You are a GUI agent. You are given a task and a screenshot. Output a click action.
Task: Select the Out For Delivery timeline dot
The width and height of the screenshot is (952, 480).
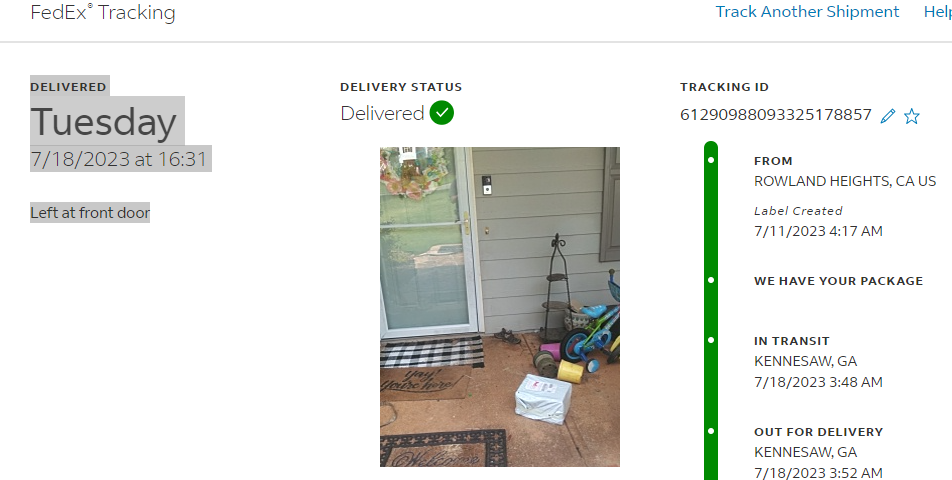(x=711, y=431)
